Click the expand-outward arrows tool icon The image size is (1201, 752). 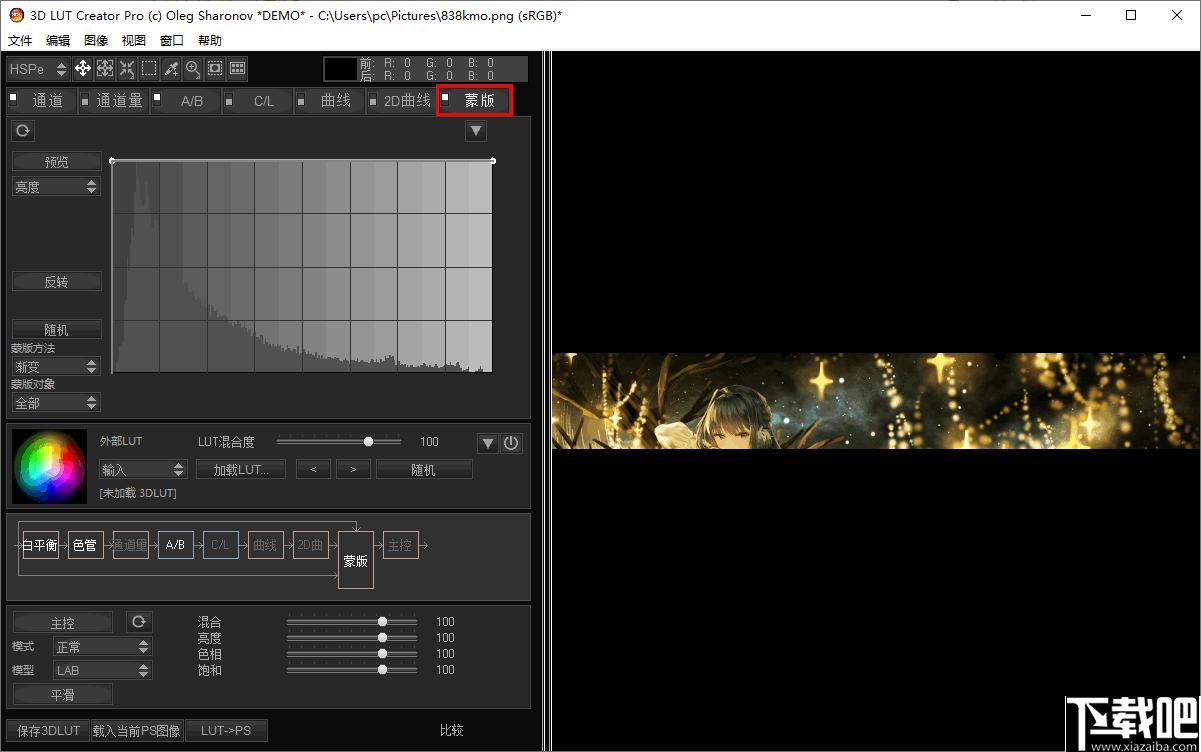click(105, 69)
